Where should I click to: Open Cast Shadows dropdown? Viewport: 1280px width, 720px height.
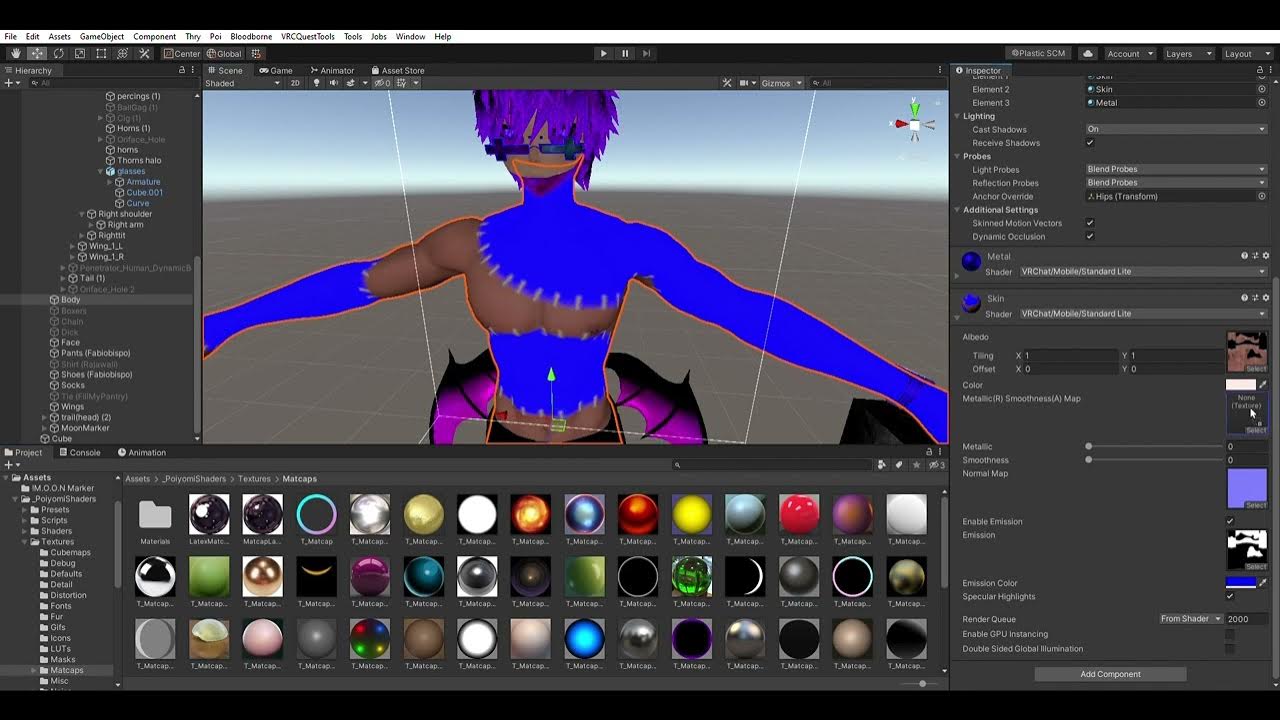tap(1176, 129)
